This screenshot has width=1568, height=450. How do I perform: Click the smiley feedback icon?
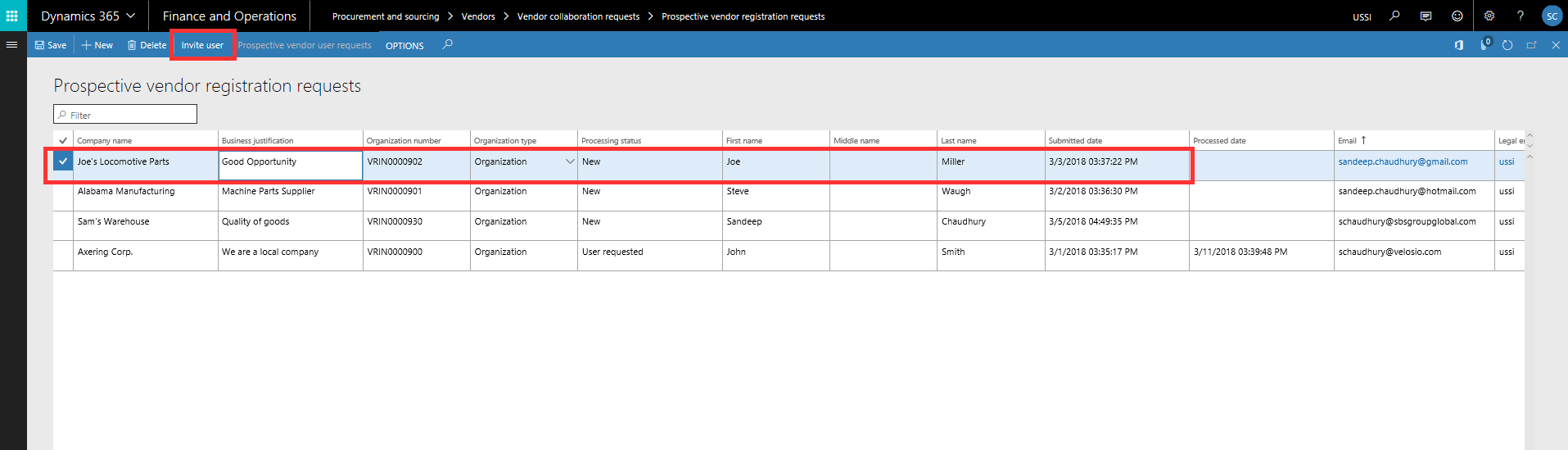pyautogui.click(x=1457, y=16)
